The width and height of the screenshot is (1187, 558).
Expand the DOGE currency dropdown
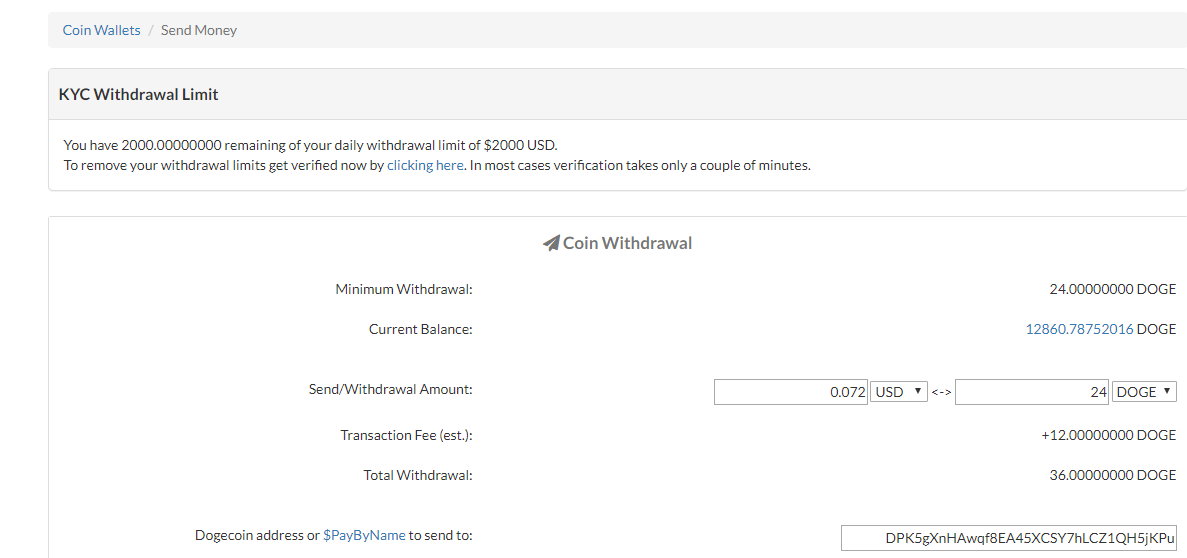1145,391
